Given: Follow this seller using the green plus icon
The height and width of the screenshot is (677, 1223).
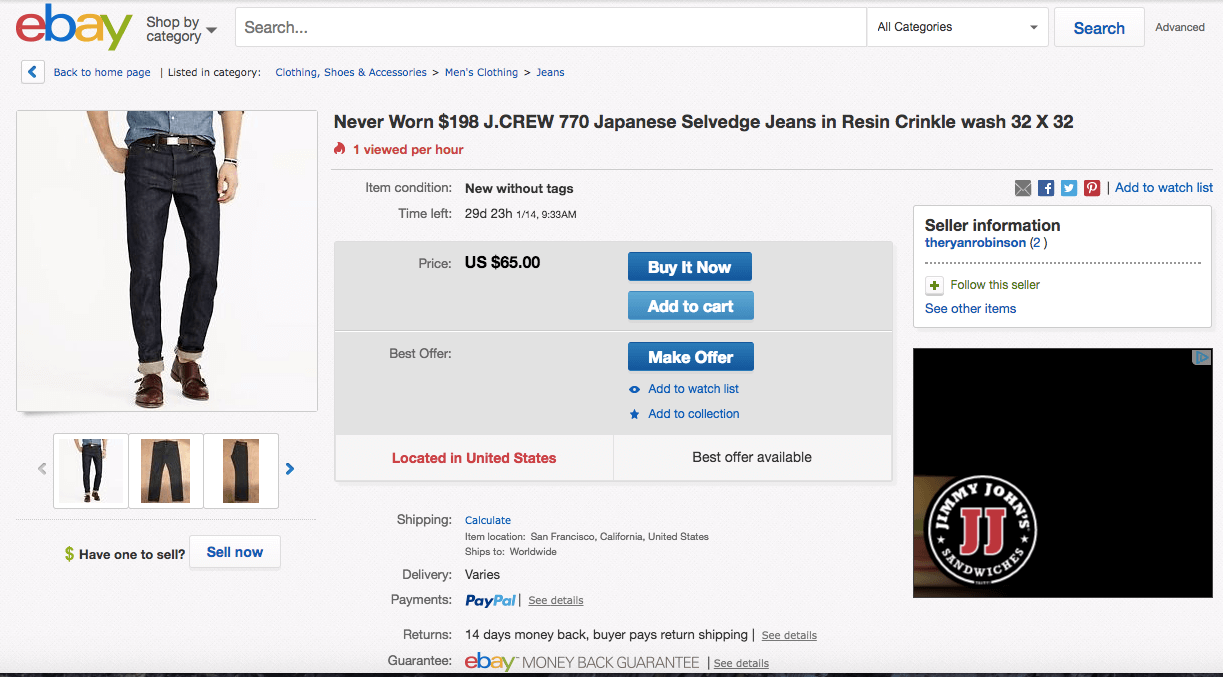Looking at the screenshot, I should (934, 285).
